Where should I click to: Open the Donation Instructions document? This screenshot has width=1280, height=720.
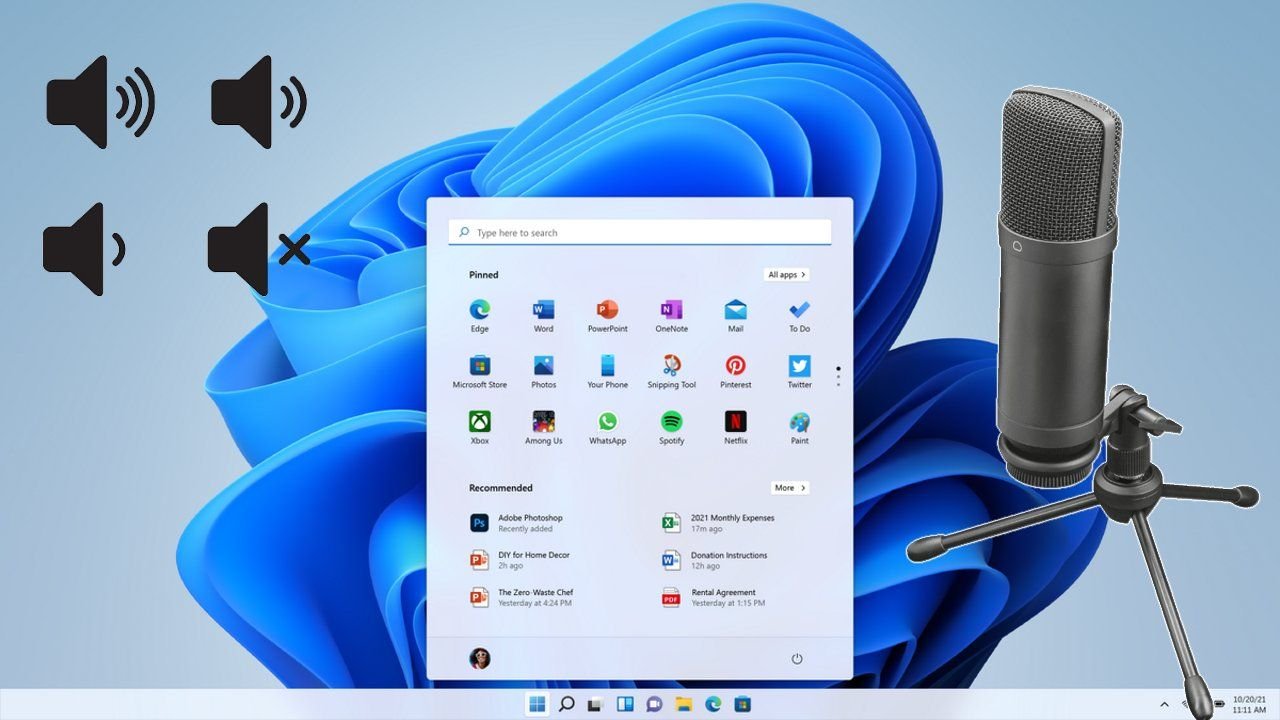point(715,560)
